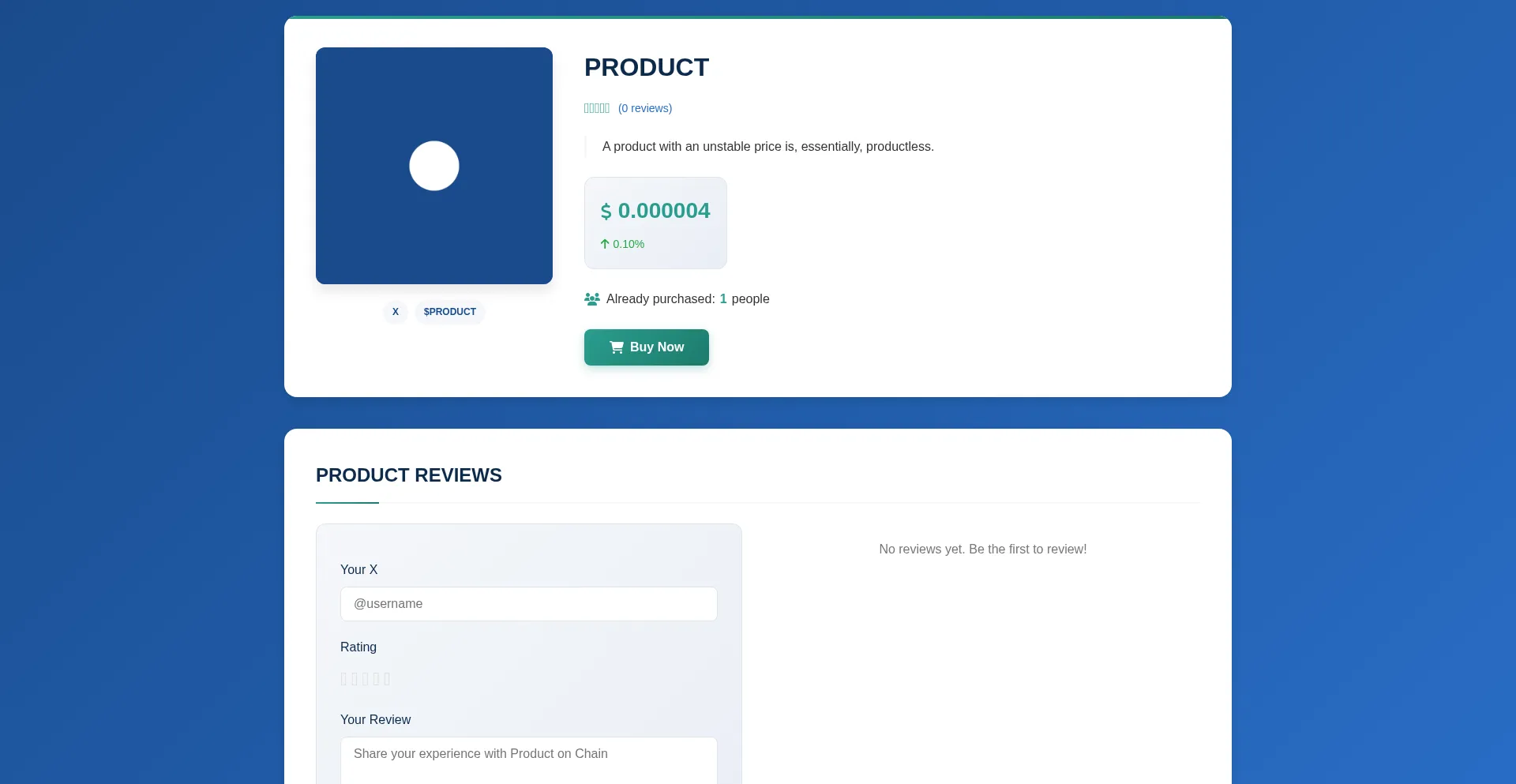Click the PRODUCT title heading
This screenshot has height=784, width=1516.
646,68
